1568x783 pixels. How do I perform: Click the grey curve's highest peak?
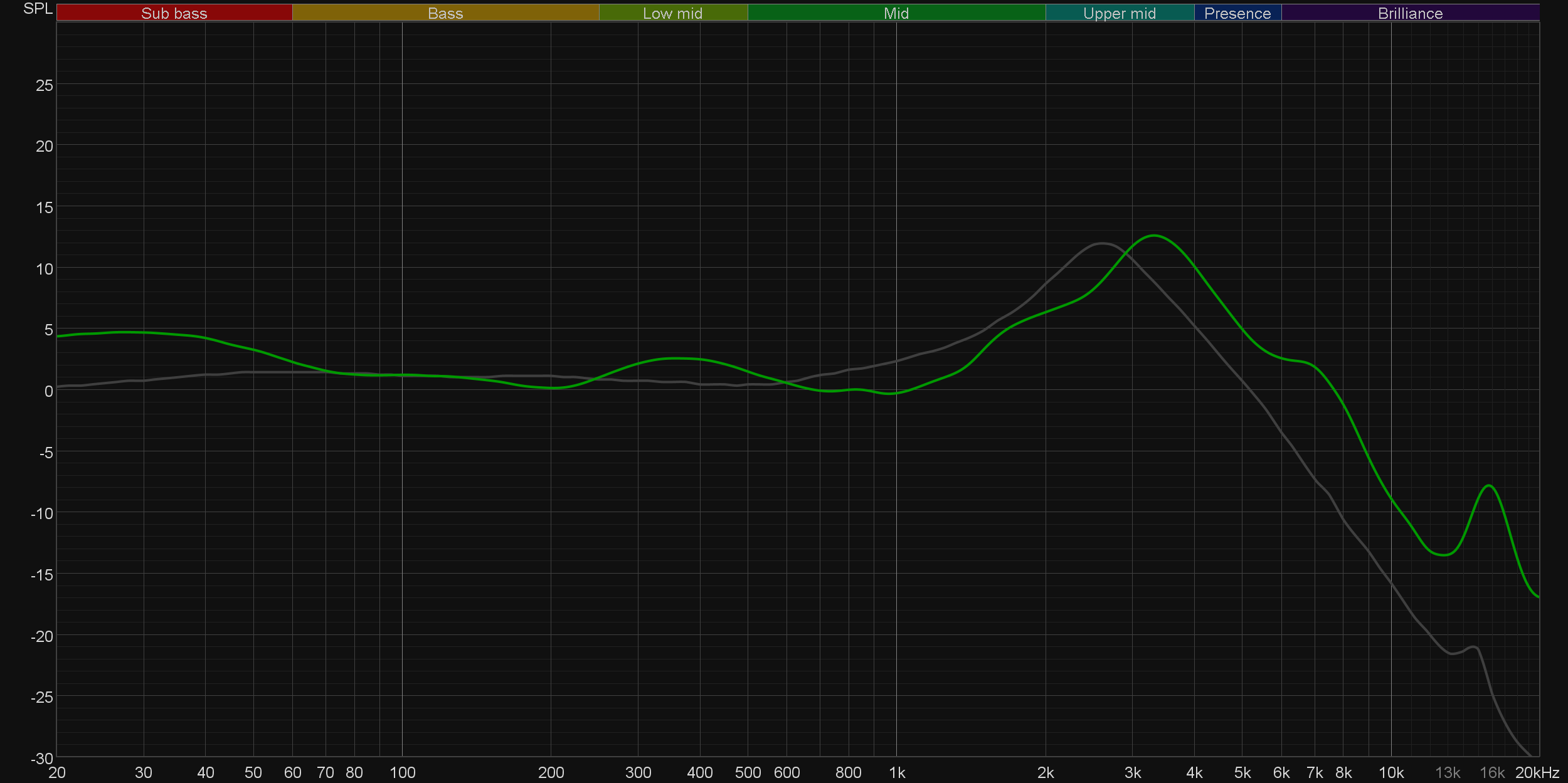tap(1102, 243)
